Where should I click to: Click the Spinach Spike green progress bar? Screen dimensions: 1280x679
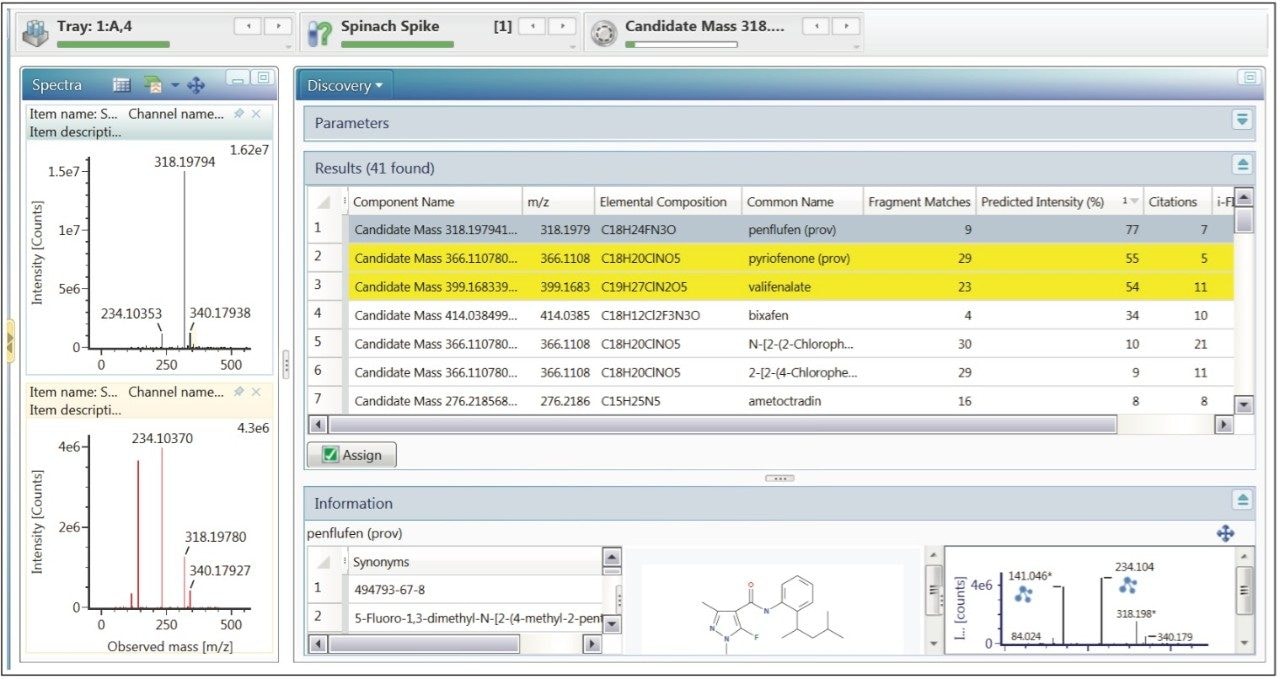click(x=397, y=44)
